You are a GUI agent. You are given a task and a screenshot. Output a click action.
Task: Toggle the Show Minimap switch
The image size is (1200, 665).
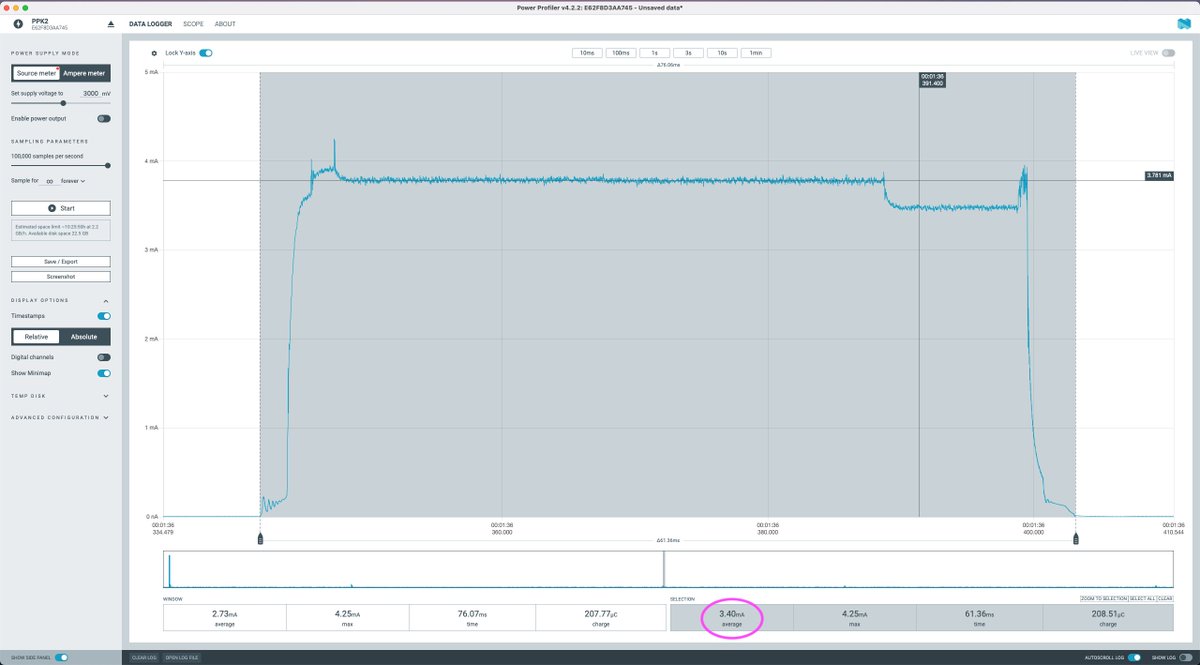click(x=104, y=373)
